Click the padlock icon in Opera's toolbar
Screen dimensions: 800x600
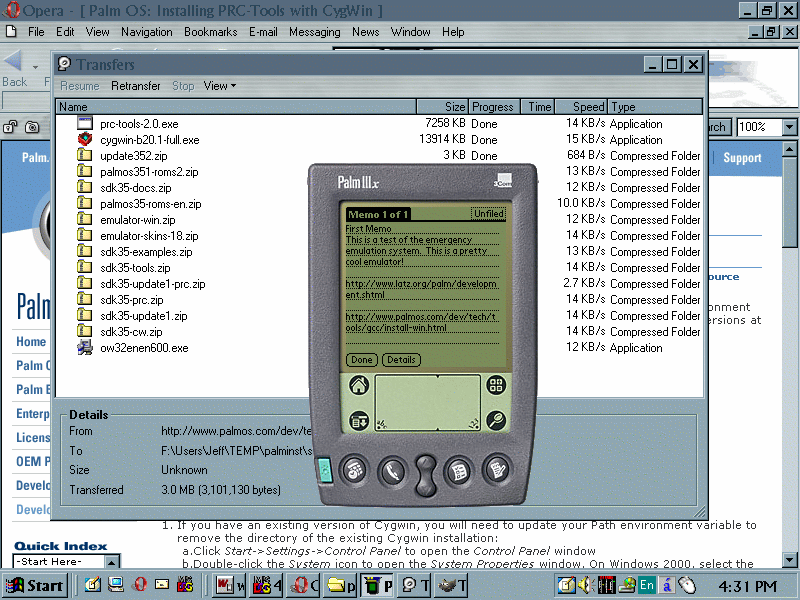tap(11, 126)
